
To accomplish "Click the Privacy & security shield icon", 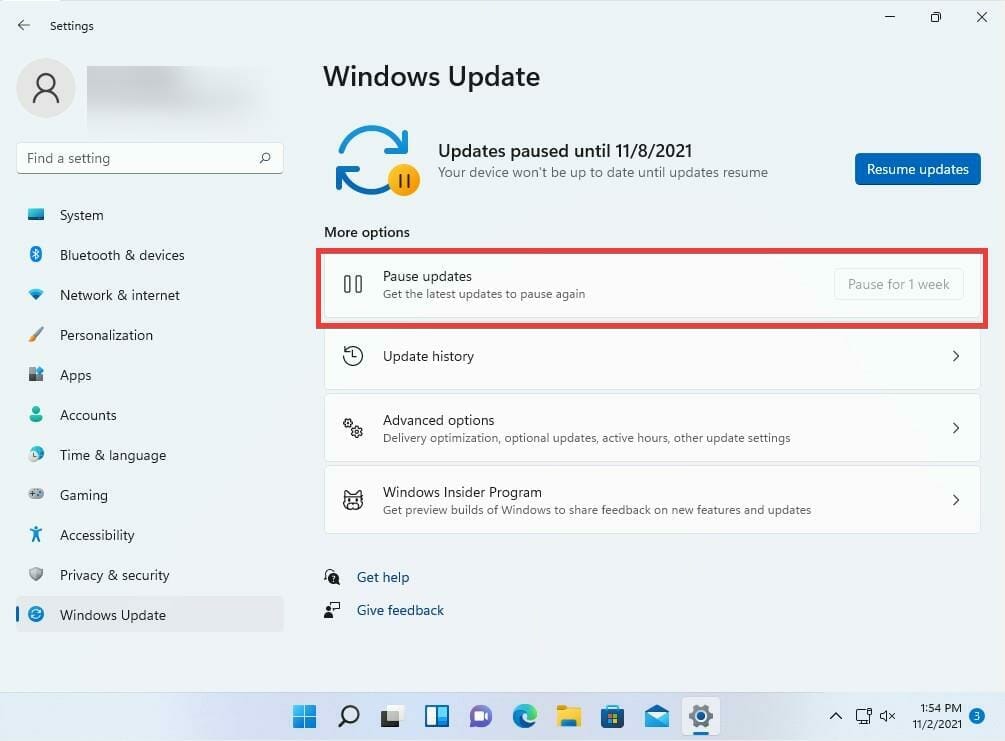I will [36, 574].
